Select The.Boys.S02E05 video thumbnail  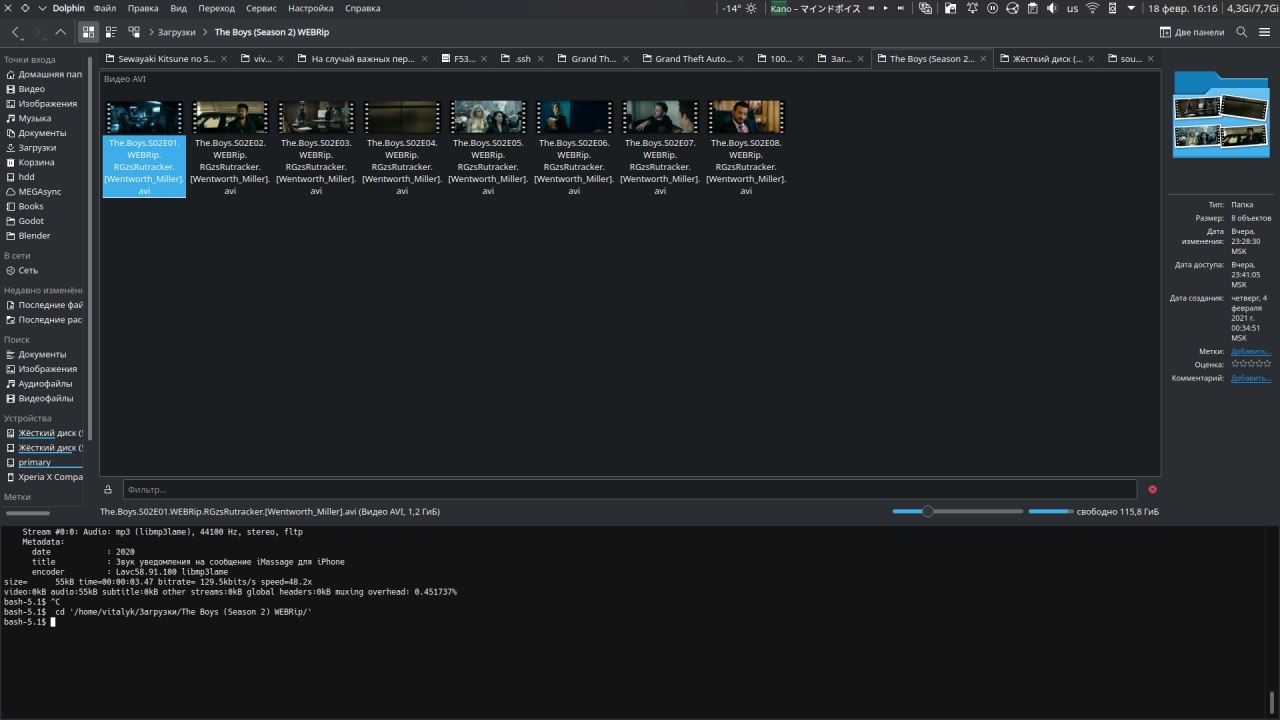pyautogui.click(x=488, y=117)
